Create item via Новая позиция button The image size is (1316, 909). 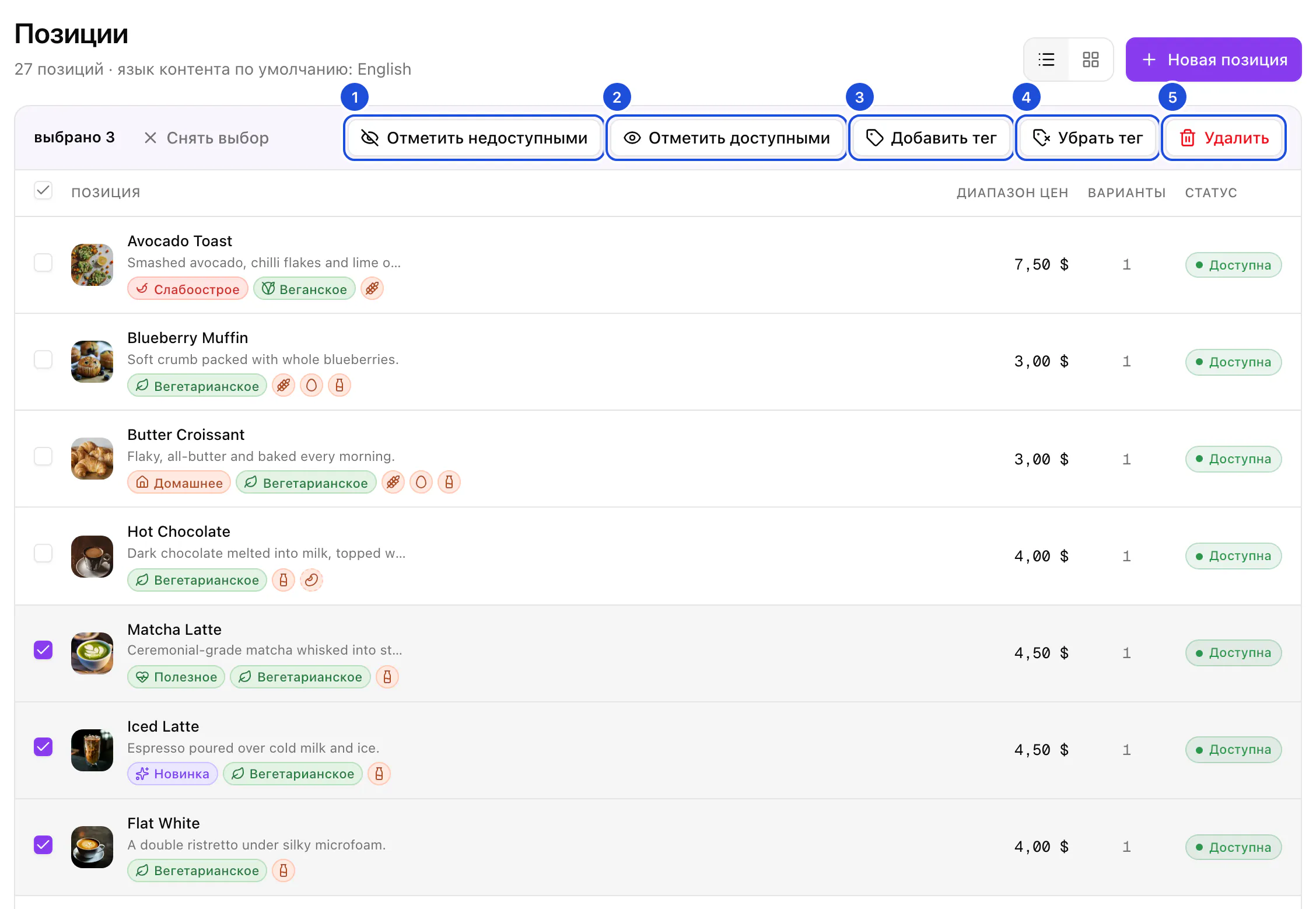(1213, 60)
